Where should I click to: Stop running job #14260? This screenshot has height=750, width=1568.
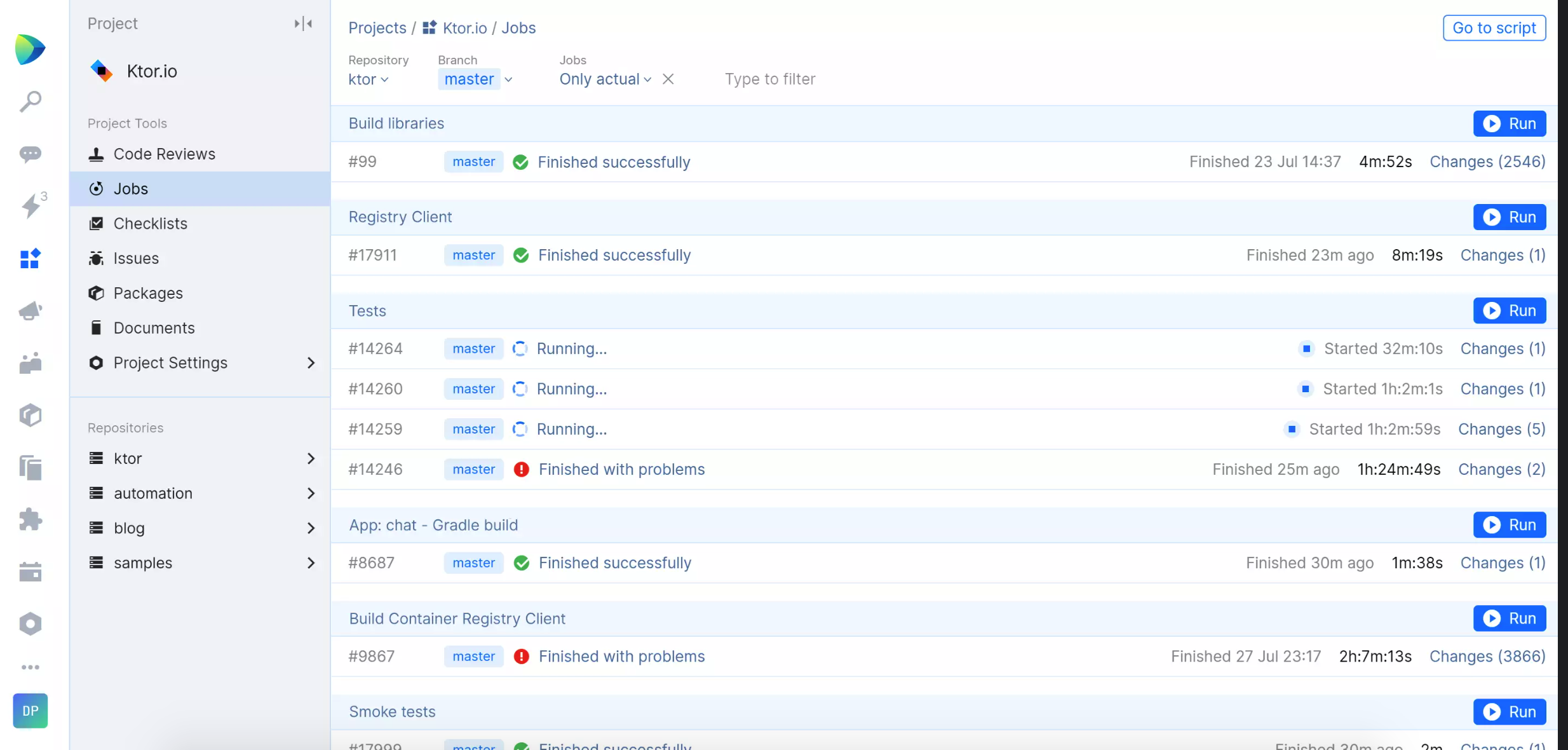click(1305, 389)
